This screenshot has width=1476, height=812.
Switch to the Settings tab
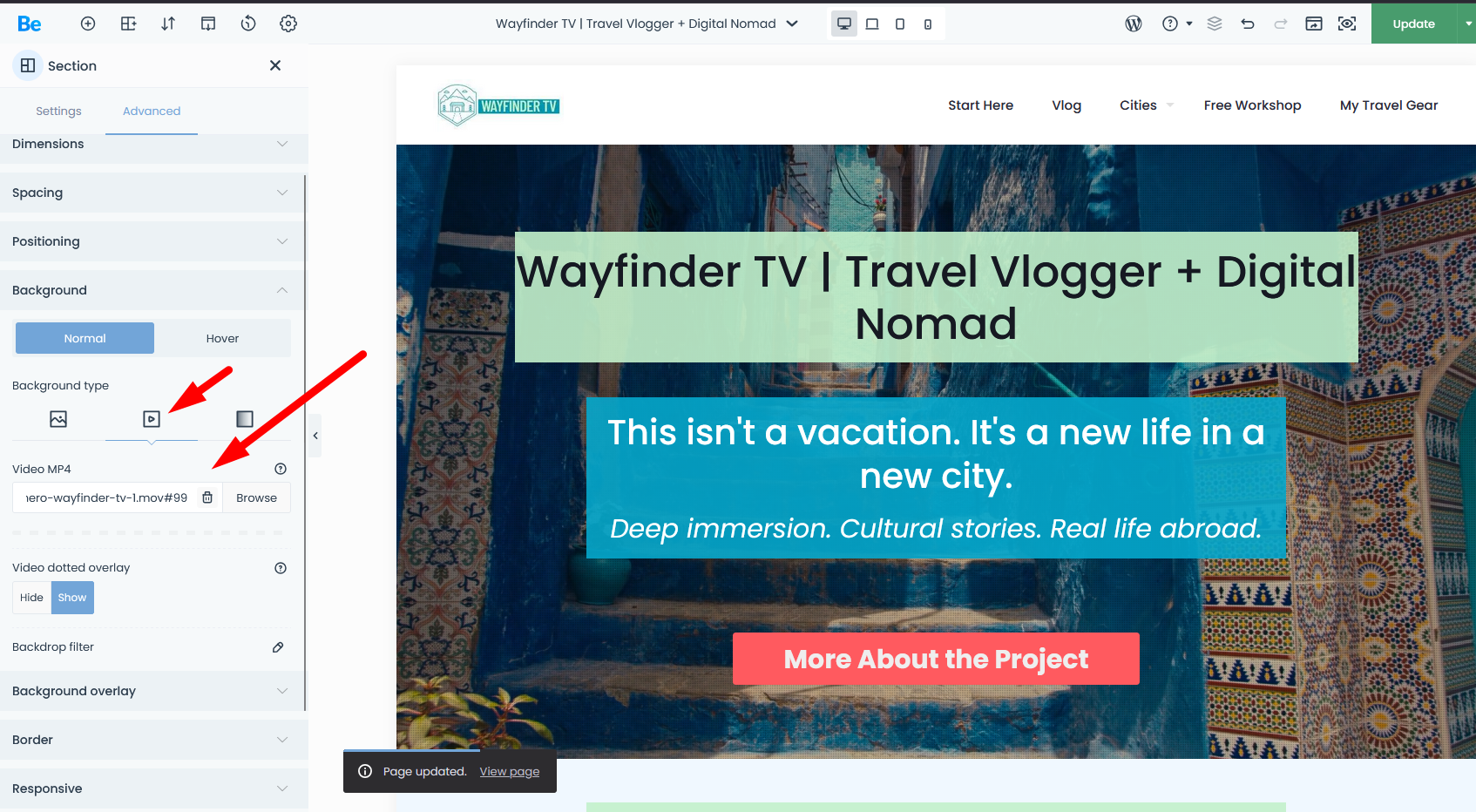(x=58, y=111)
